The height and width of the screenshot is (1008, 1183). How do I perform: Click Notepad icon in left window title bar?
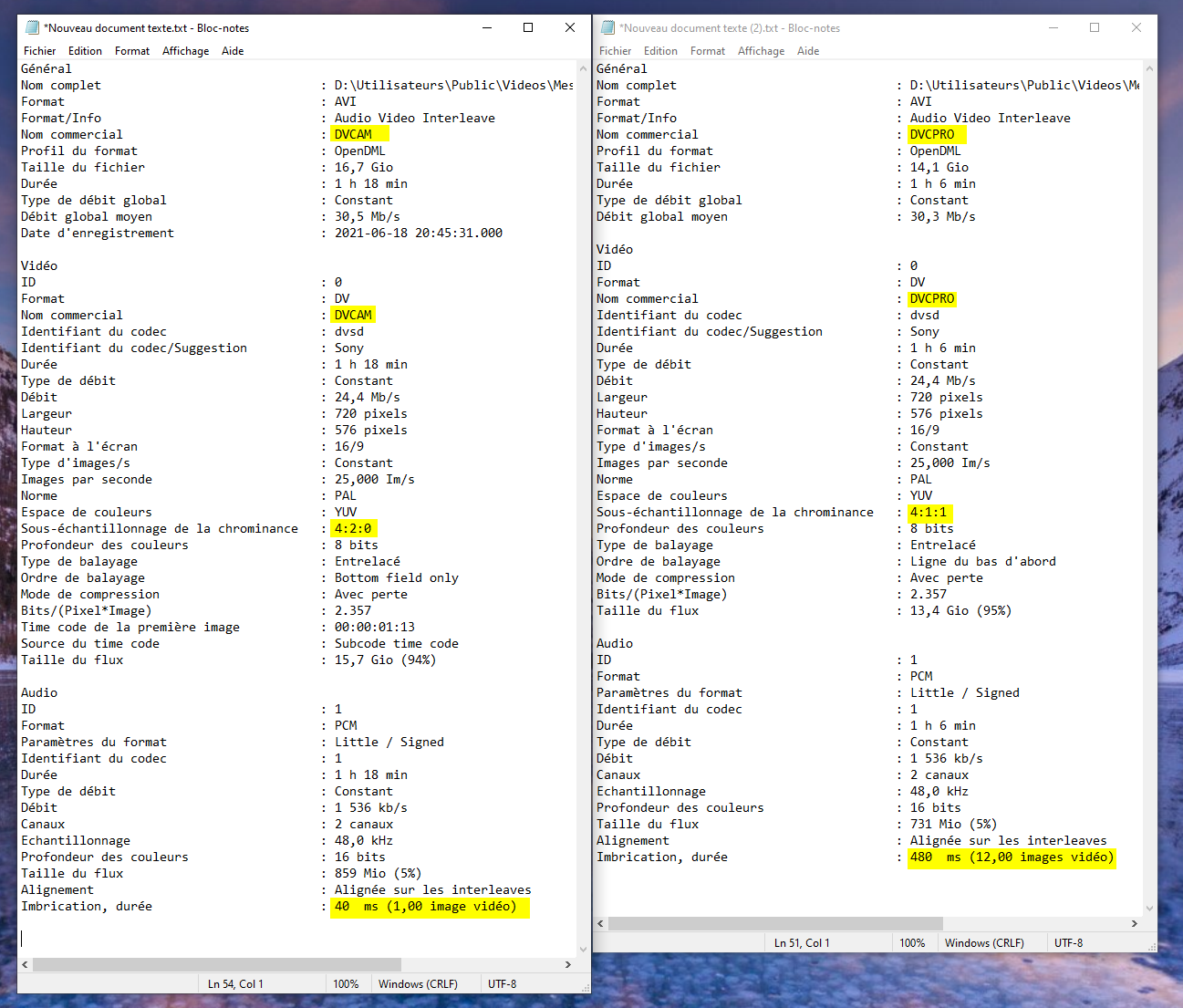(x=33, y=27)
